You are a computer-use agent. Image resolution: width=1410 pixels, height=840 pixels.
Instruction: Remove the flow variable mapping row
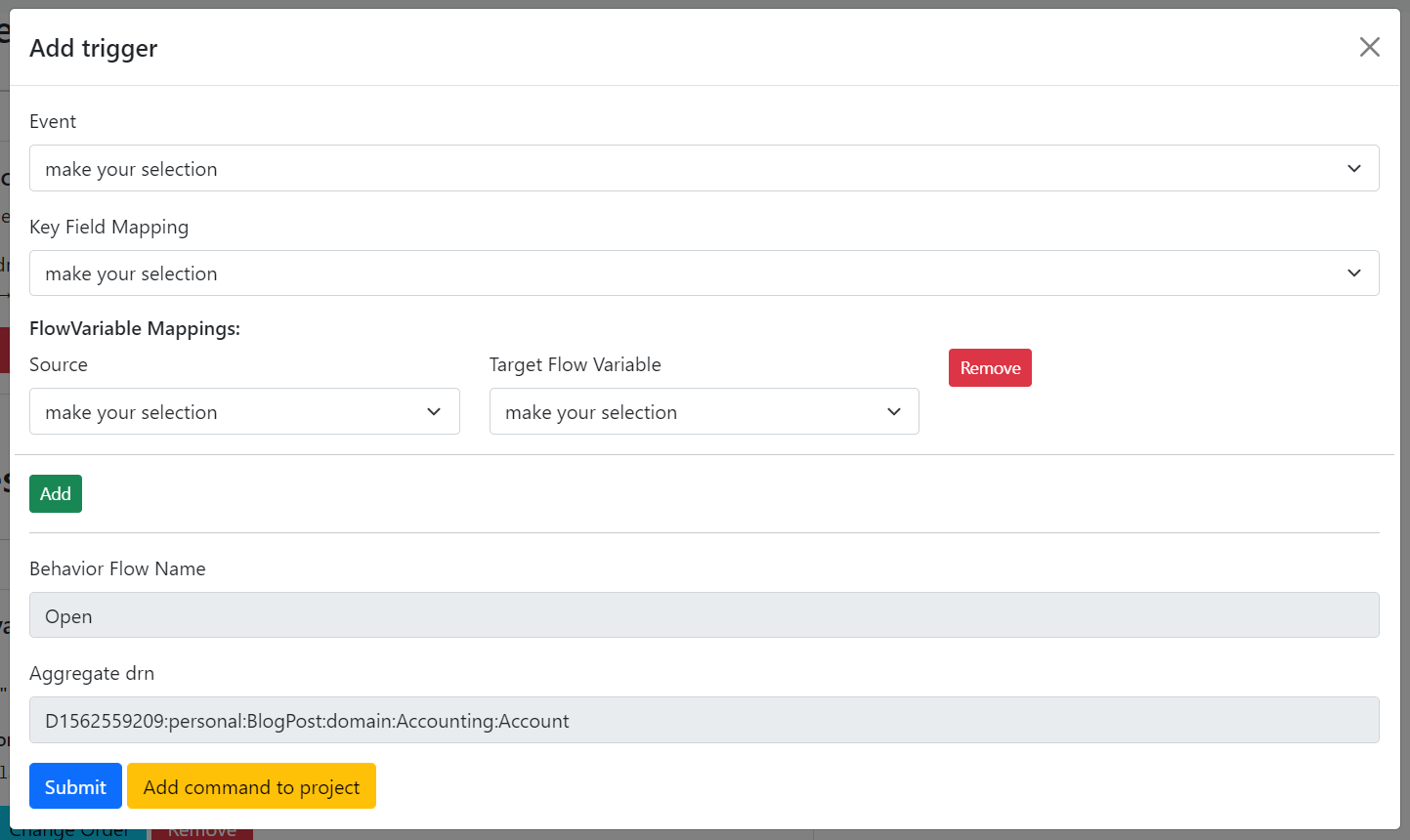click(990, 367)
